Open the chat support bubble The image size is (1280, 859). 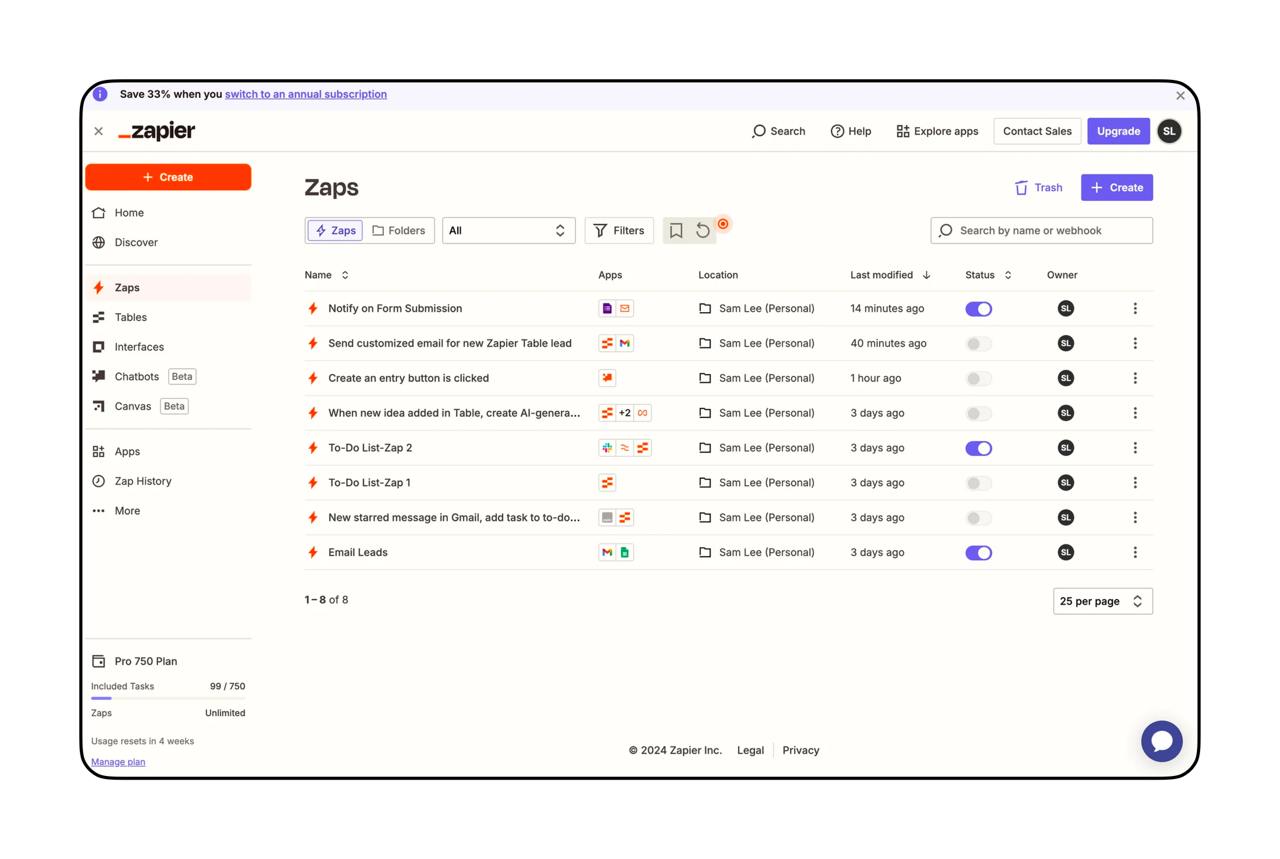pyautogui.click(x=1162, y=741)
